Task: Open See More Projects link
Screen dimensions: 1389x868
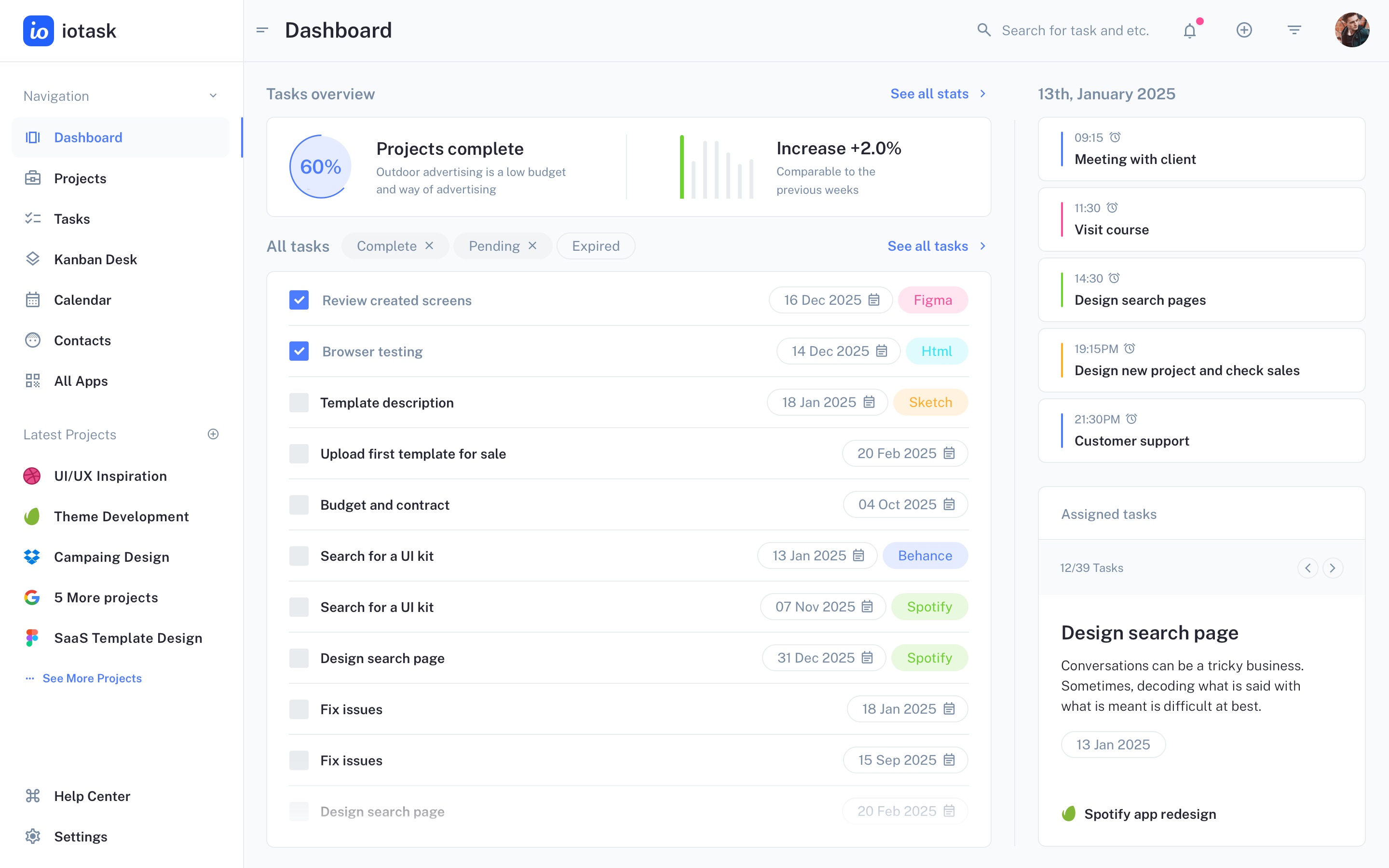Action: point(92,678)
